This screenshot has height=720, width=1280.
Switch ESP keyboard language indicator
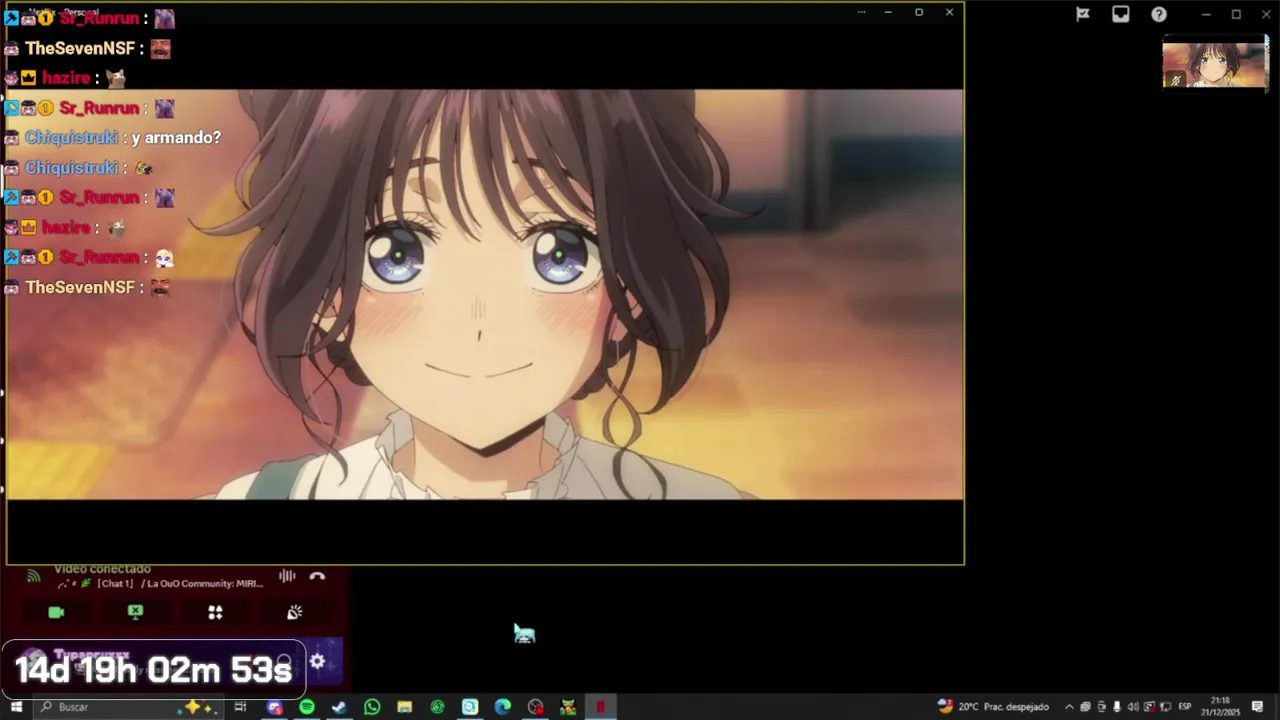tap(1185, 707)
